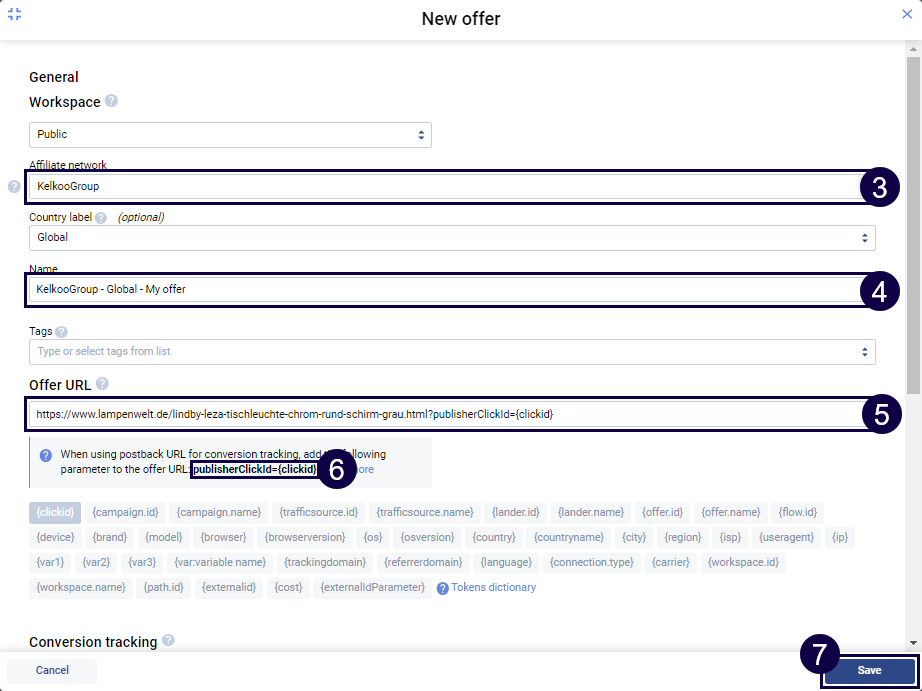Expand the Country label dropdown
922x691 pixels.
pyautogui.click(x=452, y=238)
